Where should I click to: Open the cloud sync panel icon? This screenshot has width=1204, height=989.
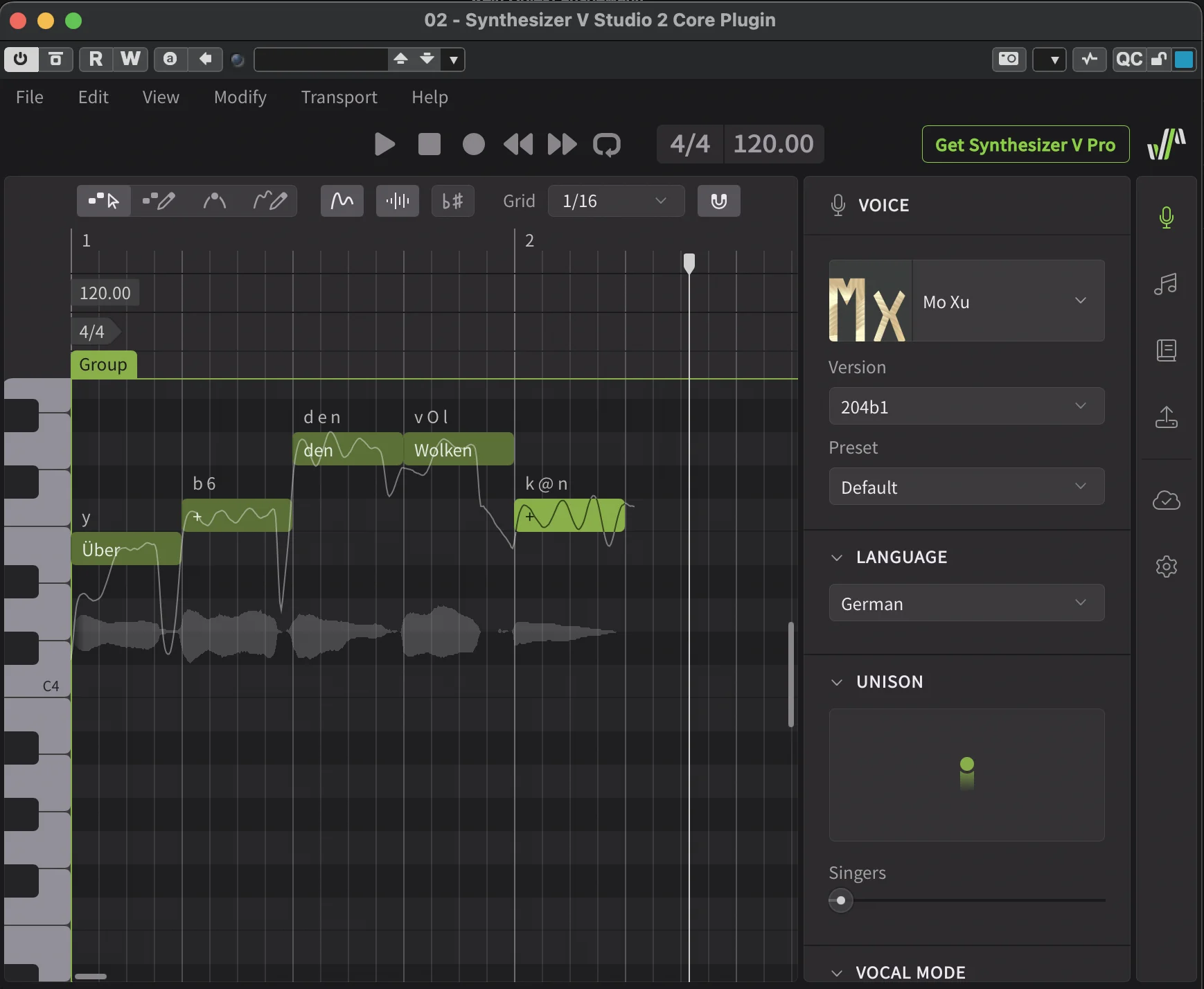[x=1167, y=500]
